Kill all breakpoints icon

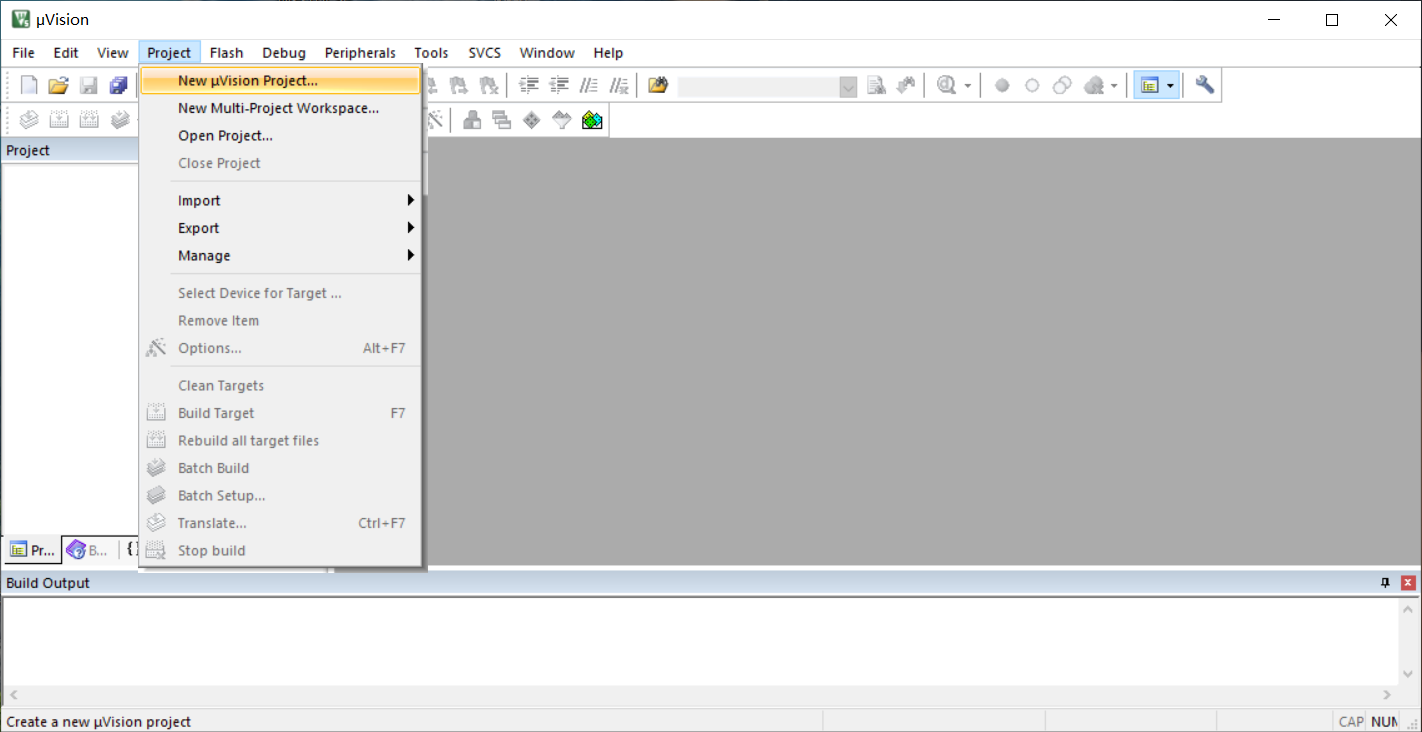pyautogui.click(x=1094, y=86)
